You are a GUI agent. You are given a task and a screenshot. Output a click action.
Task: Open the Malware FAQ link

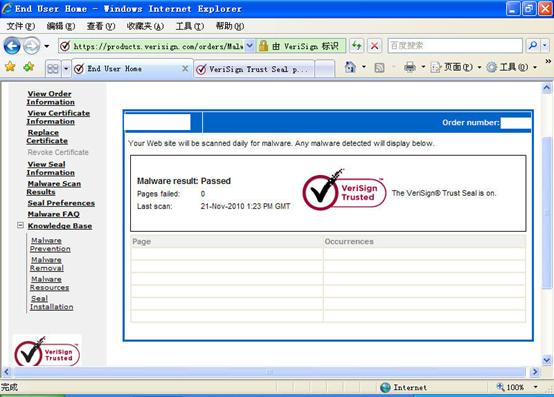click(x=54, y=214)
